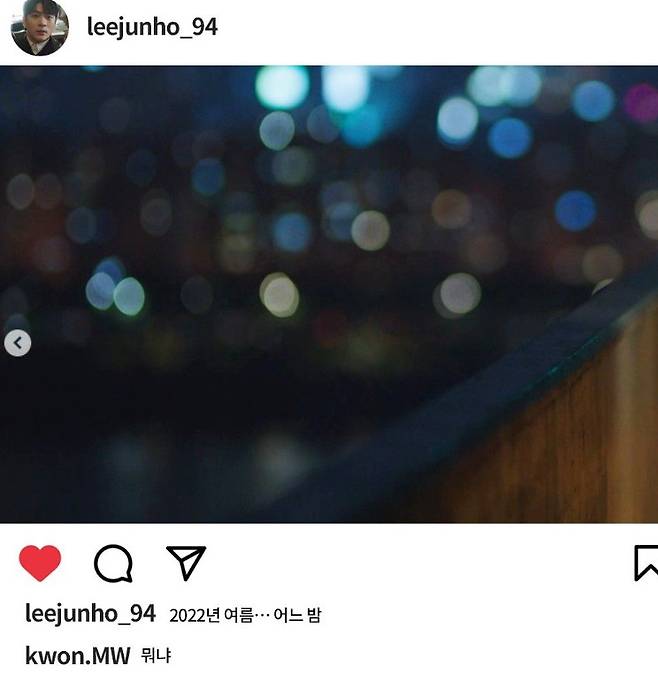Click leejunho_94 username beside the caption
Image resolution: width=658 pixels, height=689 pixels.
90,613
